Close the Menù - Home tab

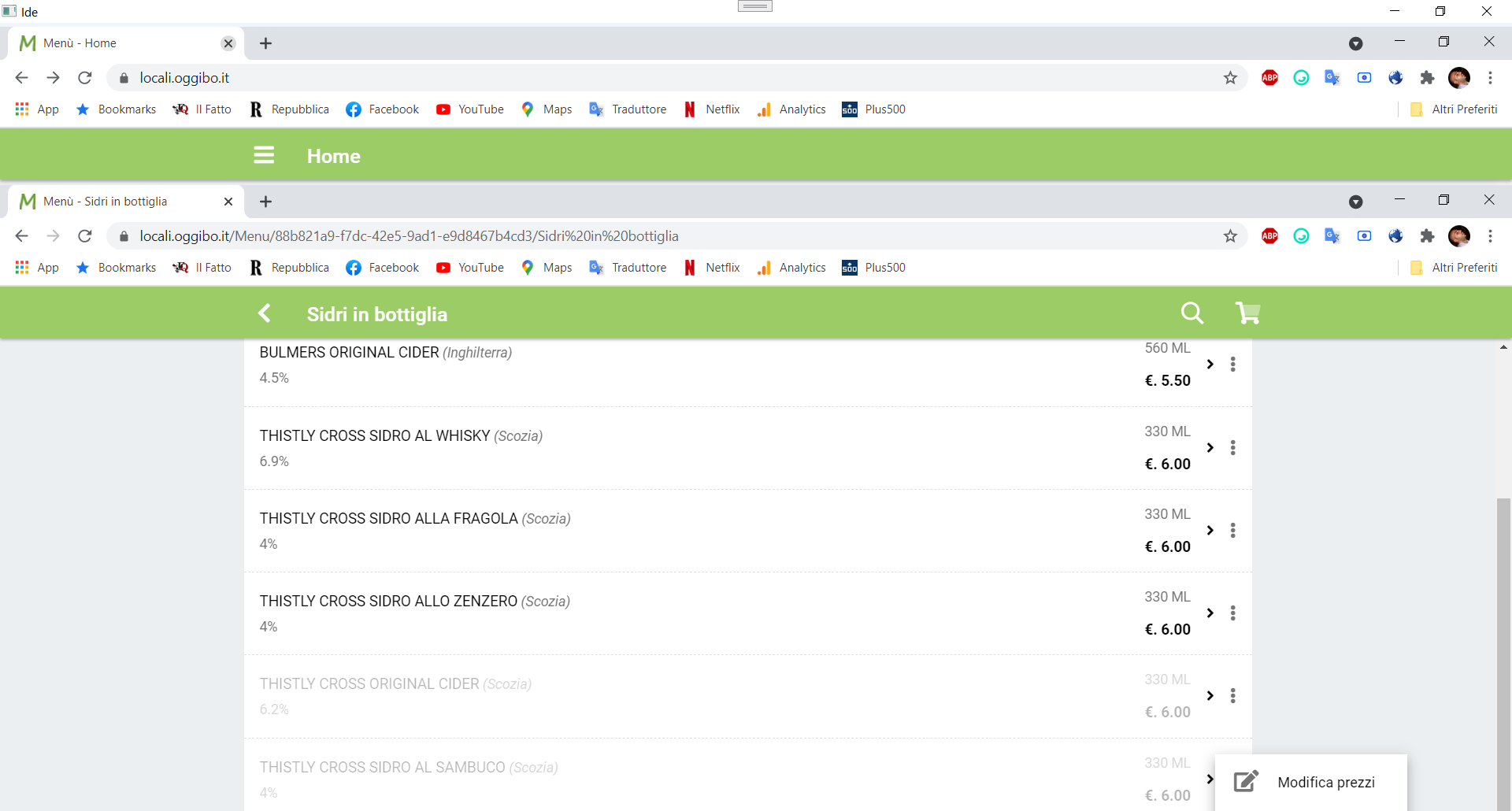pyautogui.click(x=228, y=43)
